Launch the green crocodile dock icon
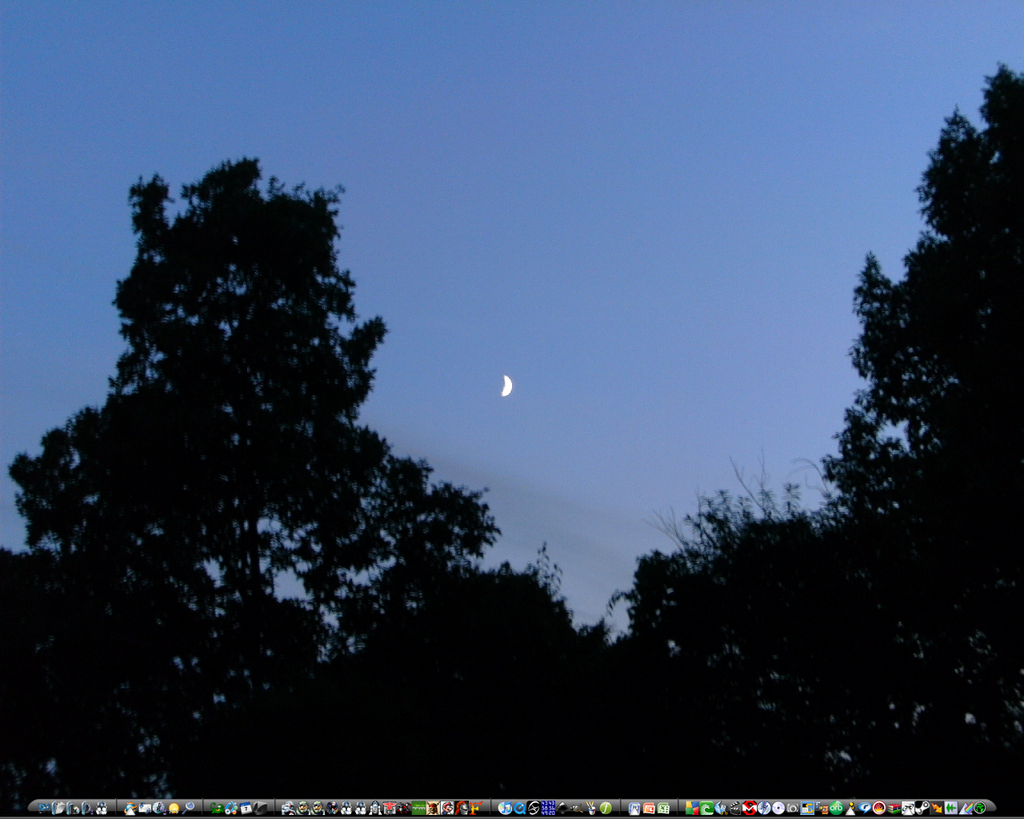1024x819 pixels. (217, 808)
